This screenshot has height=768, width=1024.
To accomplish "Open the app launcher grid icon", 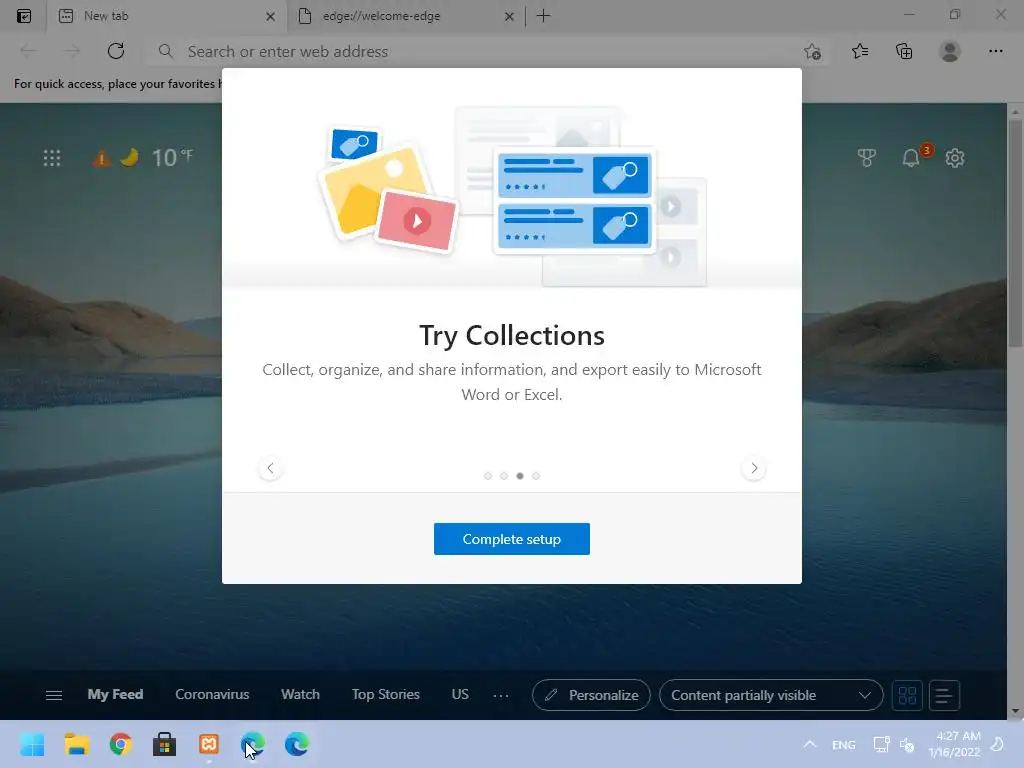I will pos(52,158).
